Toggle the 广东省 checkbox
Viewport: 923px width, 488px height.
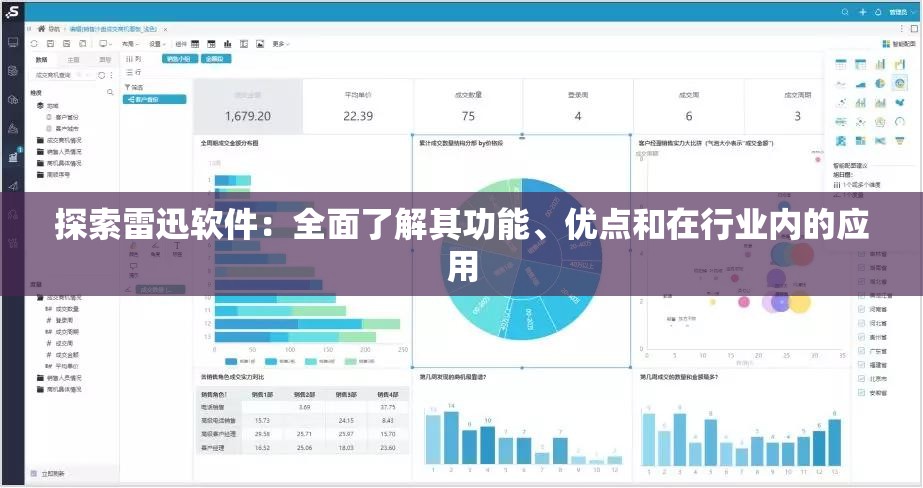861,351
